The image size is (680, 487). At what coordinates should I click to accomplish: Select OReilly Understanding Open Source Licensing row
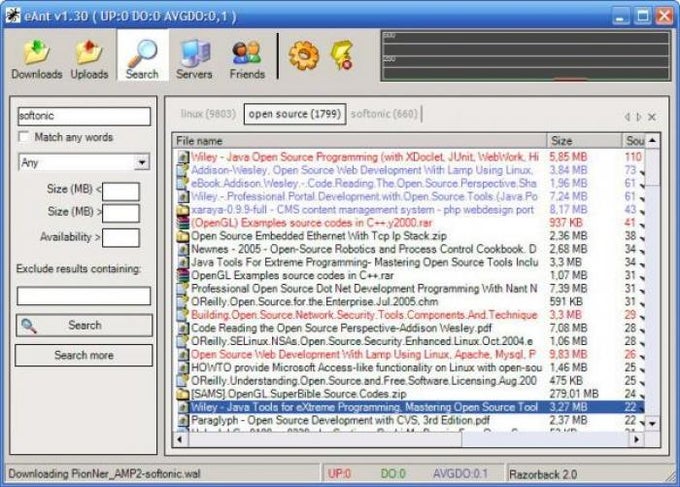pyautogui.click(x=409, y=381)
